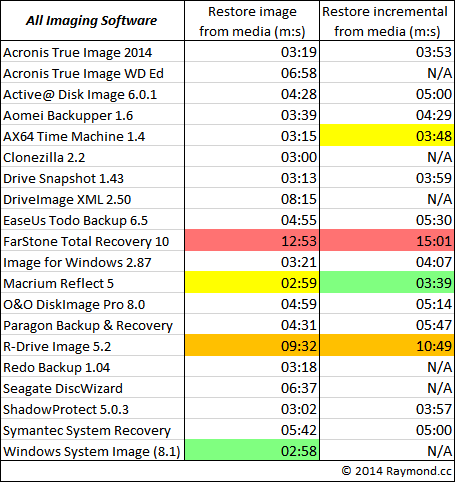
Task: Select 'ShadowProtect 5.0.3' name cell
Action: [93, 409]
